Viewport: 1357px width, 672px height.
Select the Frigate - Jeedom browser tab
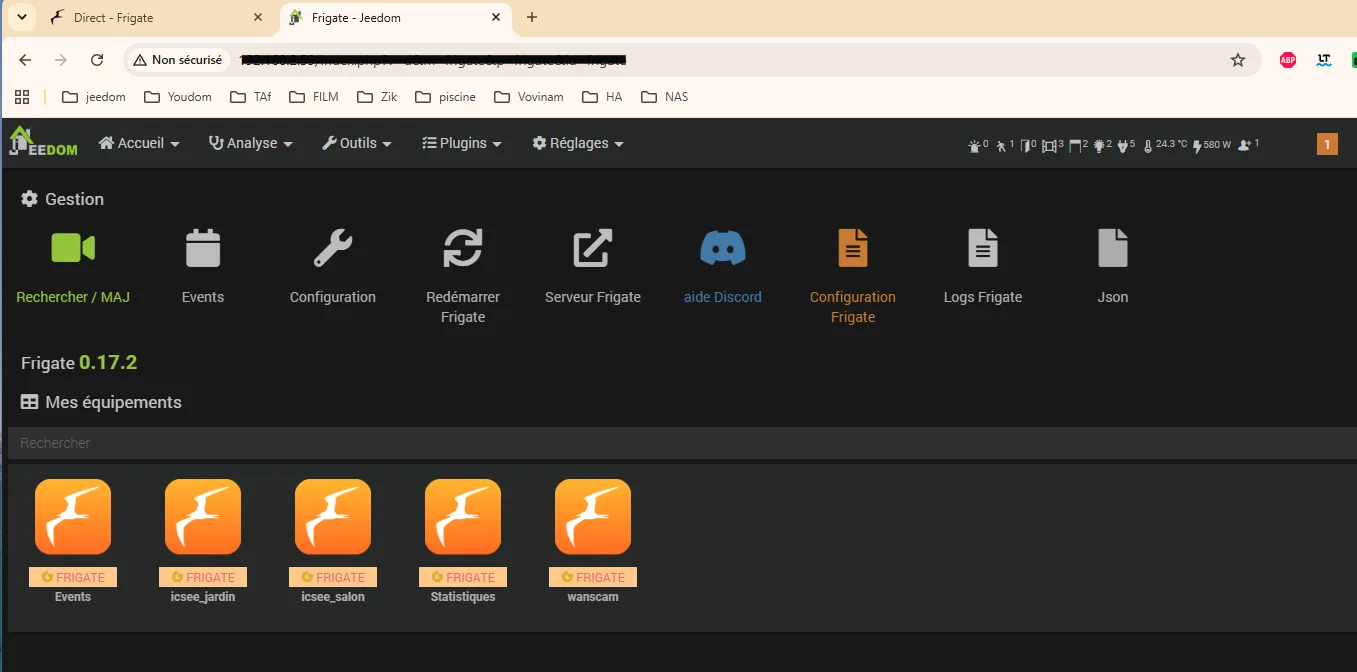tap(395, 18)
